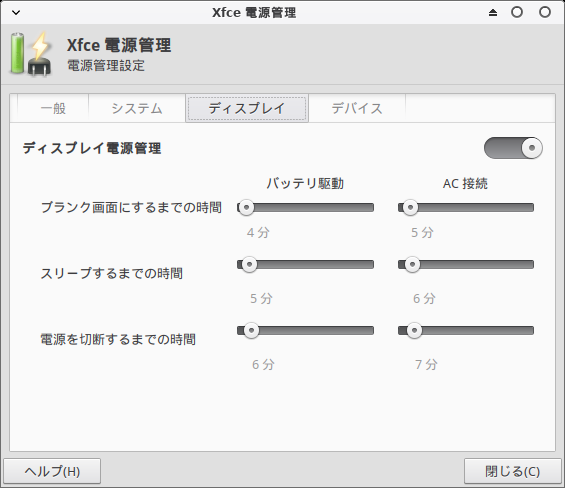
Task: Click the 7 分 value under the AC slider
Action: tap(426, 364)
